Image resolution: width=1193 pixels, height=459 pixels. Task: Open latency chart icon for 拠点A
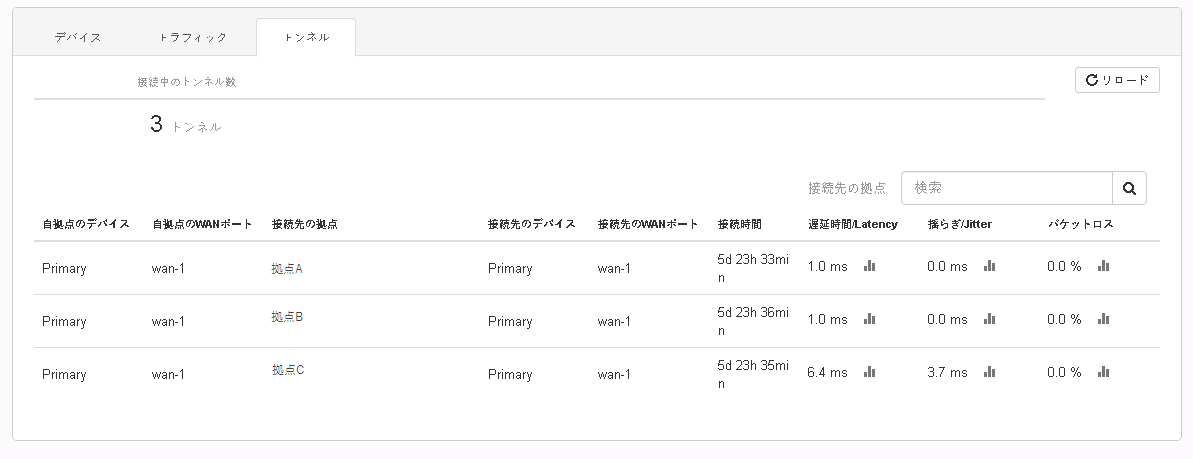(869, 266)
